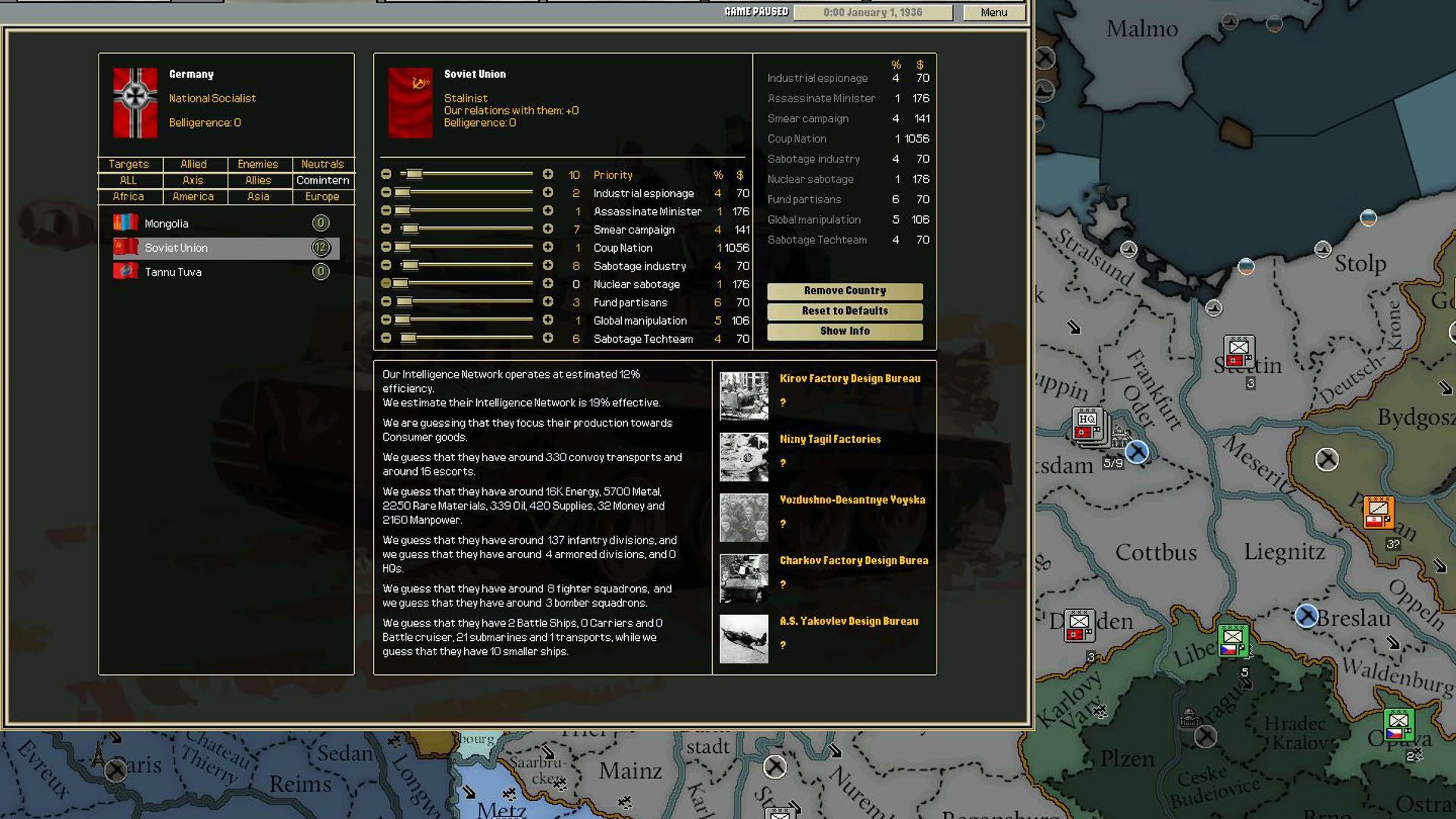Decrease Industrial espionage with minus icon
The image size is (1456, 819).
click(x=386, y=193)
